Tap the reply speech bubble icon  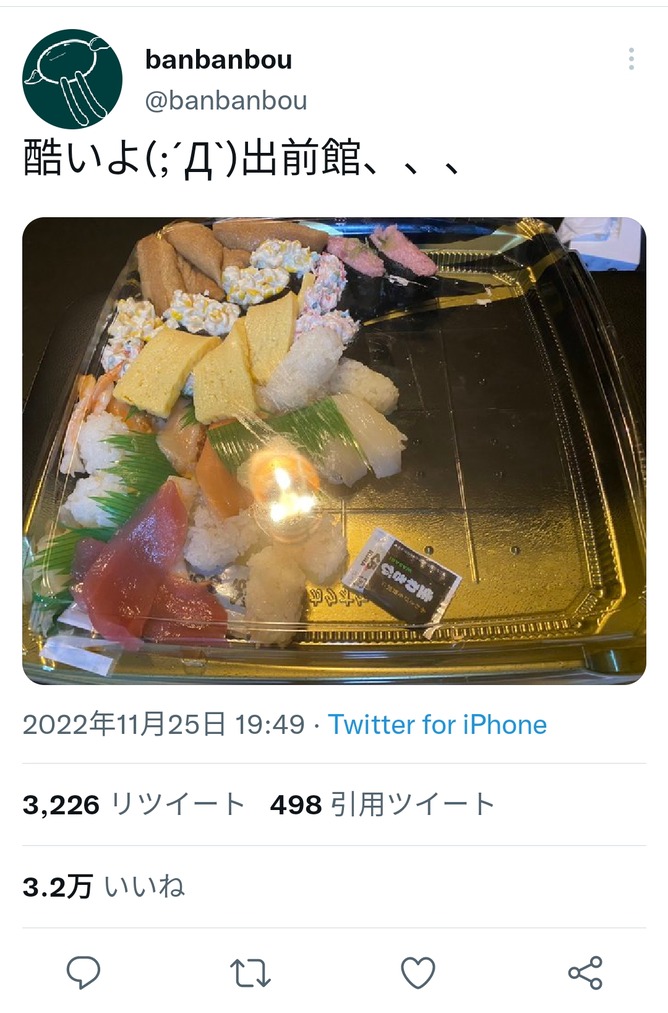(x=83, y=972)
